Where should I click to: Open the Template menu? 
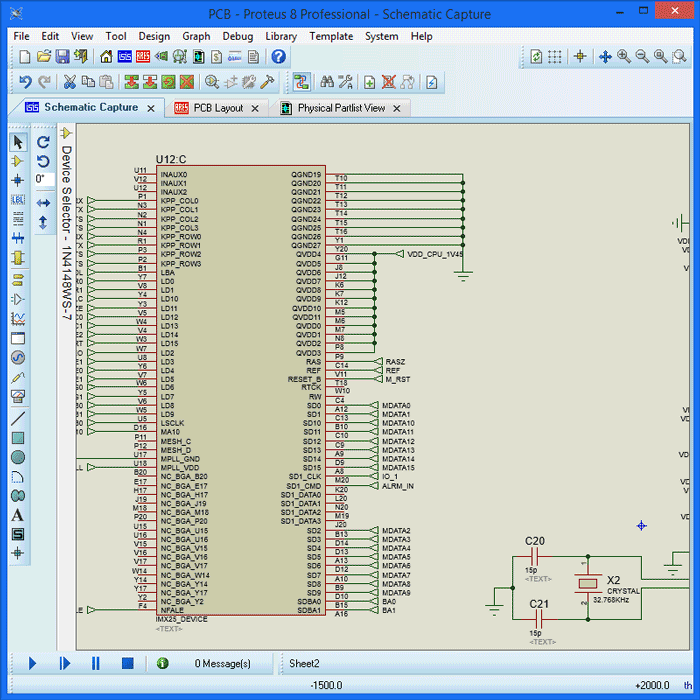(x=331, y=36)
